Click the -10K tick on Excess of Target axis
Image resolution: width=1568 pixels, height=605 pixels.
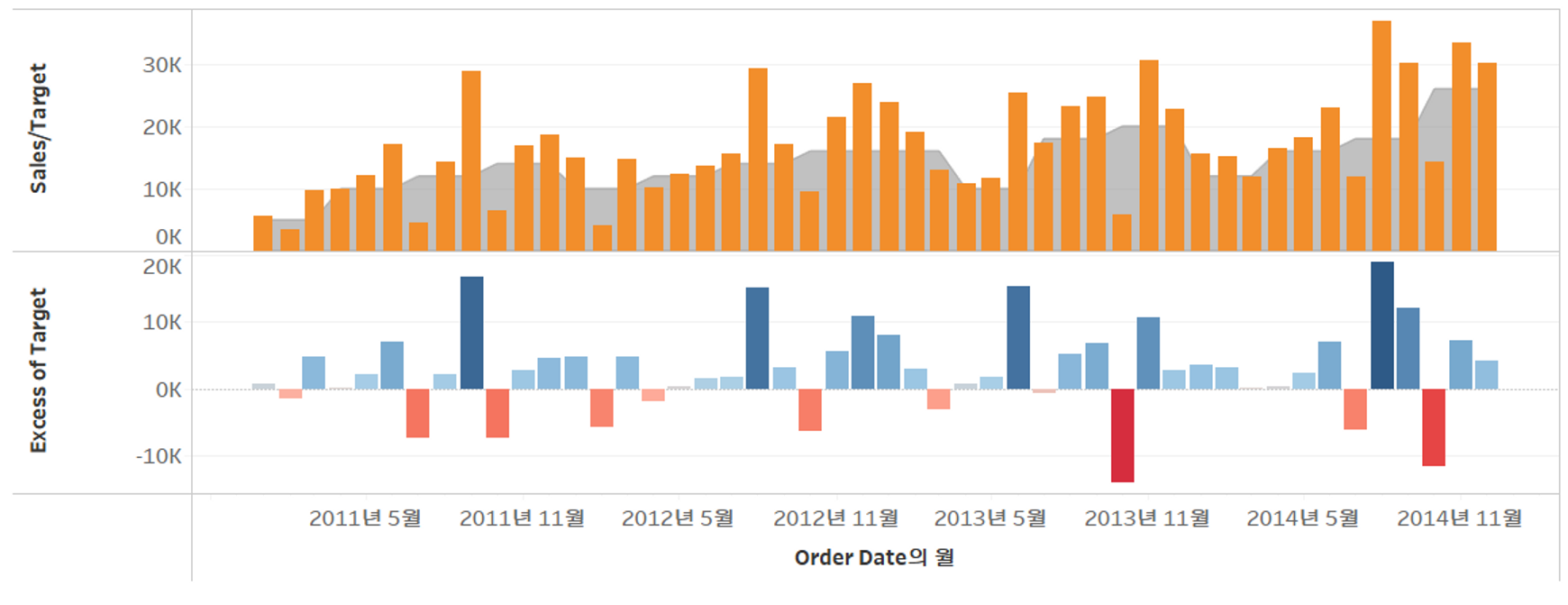point(159,456)
